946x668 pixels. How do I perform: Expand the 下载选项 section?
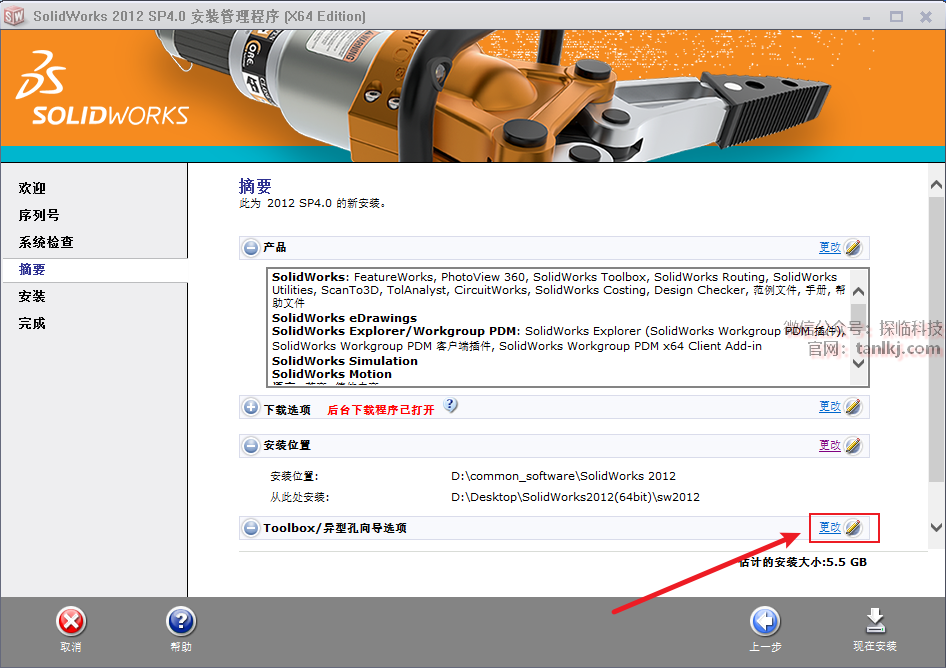click(251, 407)
